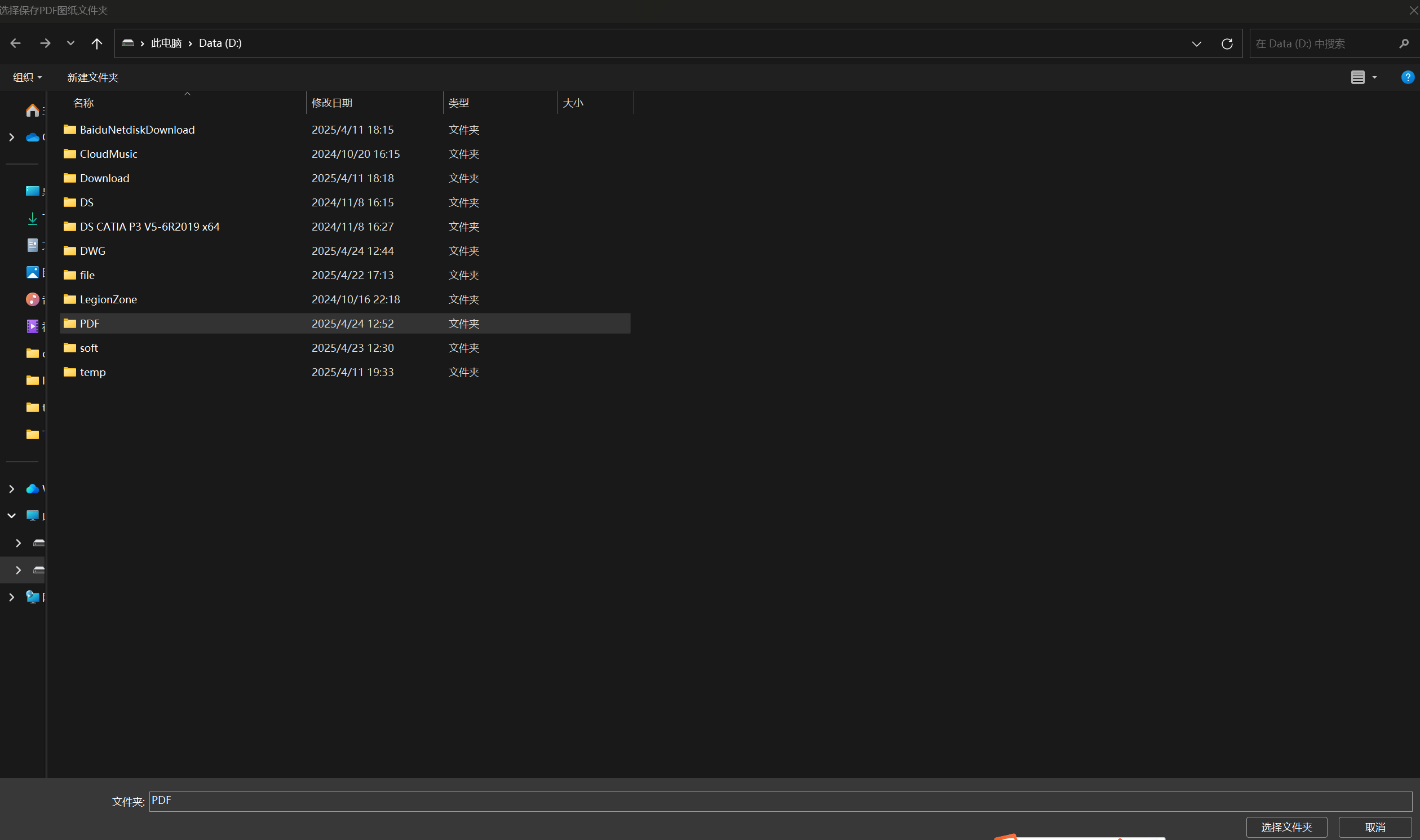Click 新建文件夹 in toolbar
The image size is (1420, 840).
[93, 77]
